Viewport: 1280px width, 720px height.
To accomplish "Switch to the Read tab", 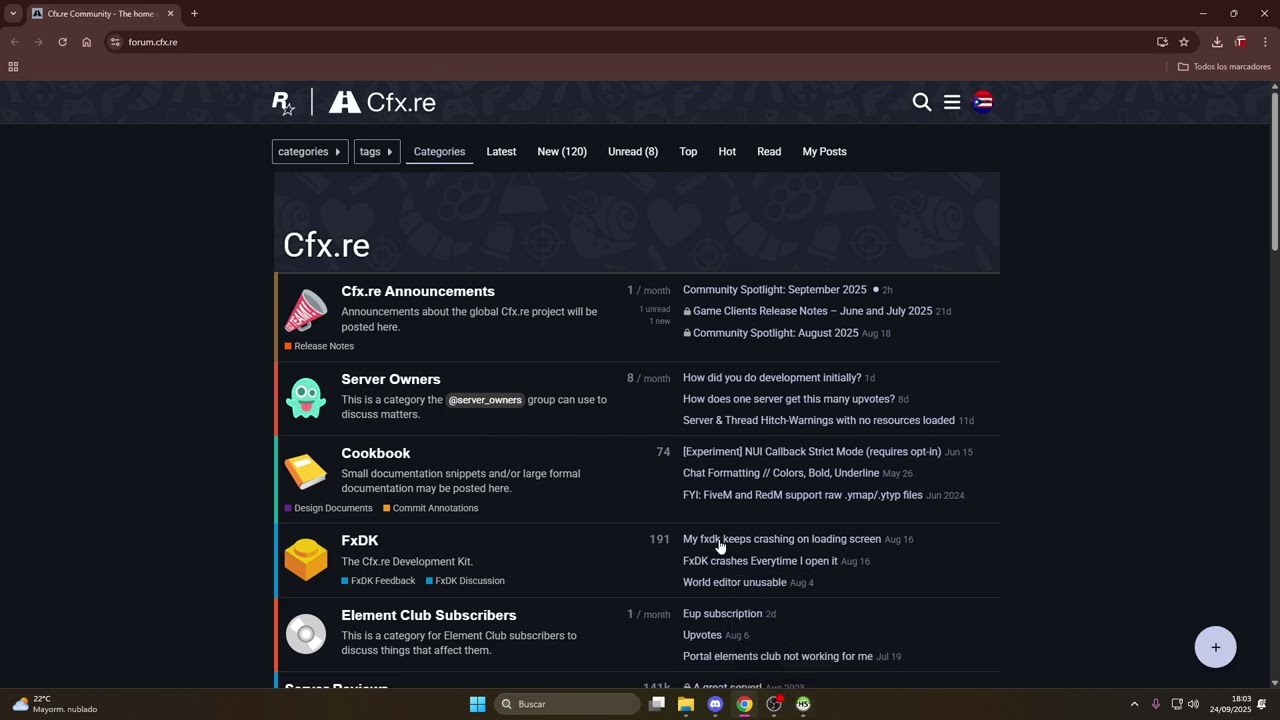I will pos(769,152).
